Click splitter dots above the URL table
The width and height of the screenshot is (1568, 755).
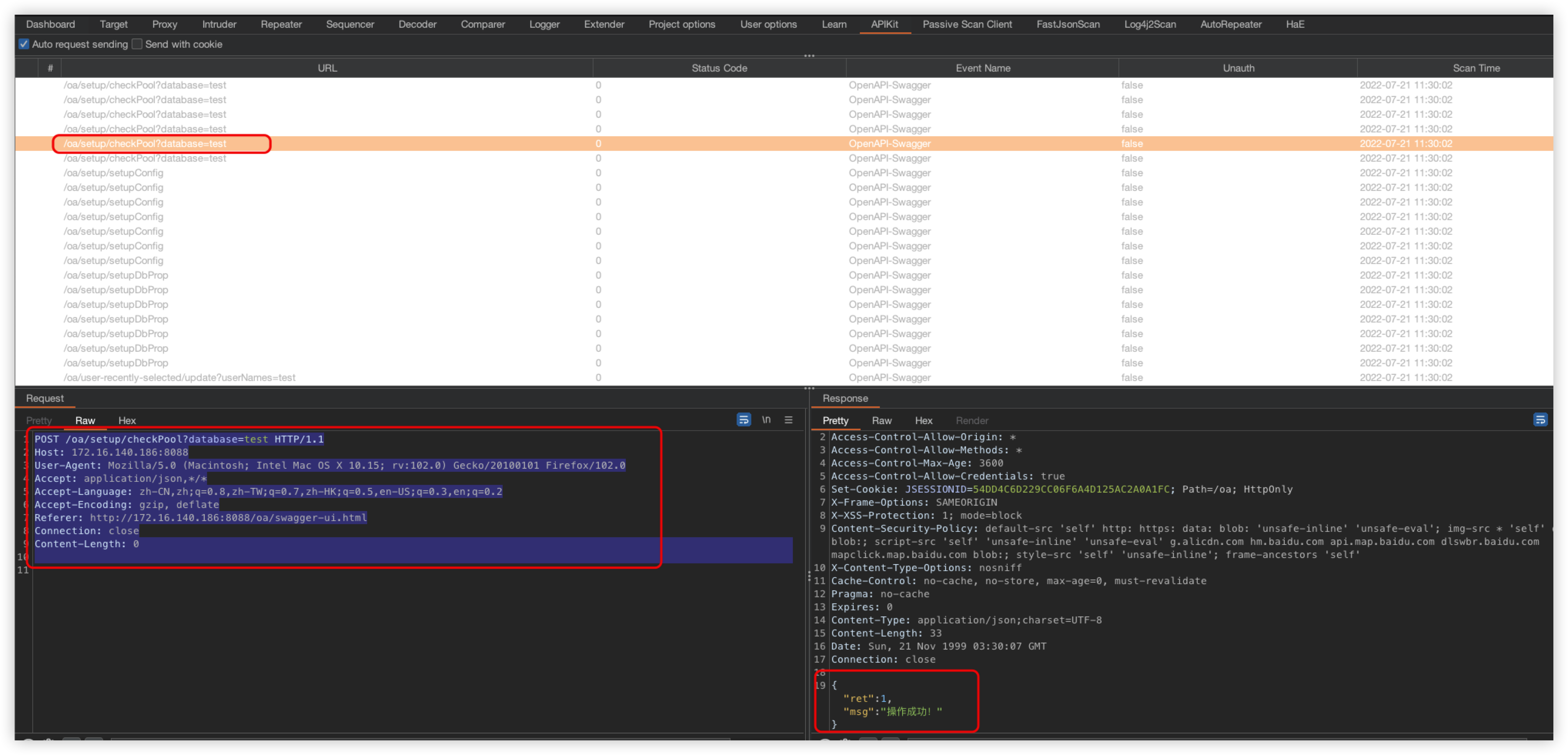[x=809, y=56]
